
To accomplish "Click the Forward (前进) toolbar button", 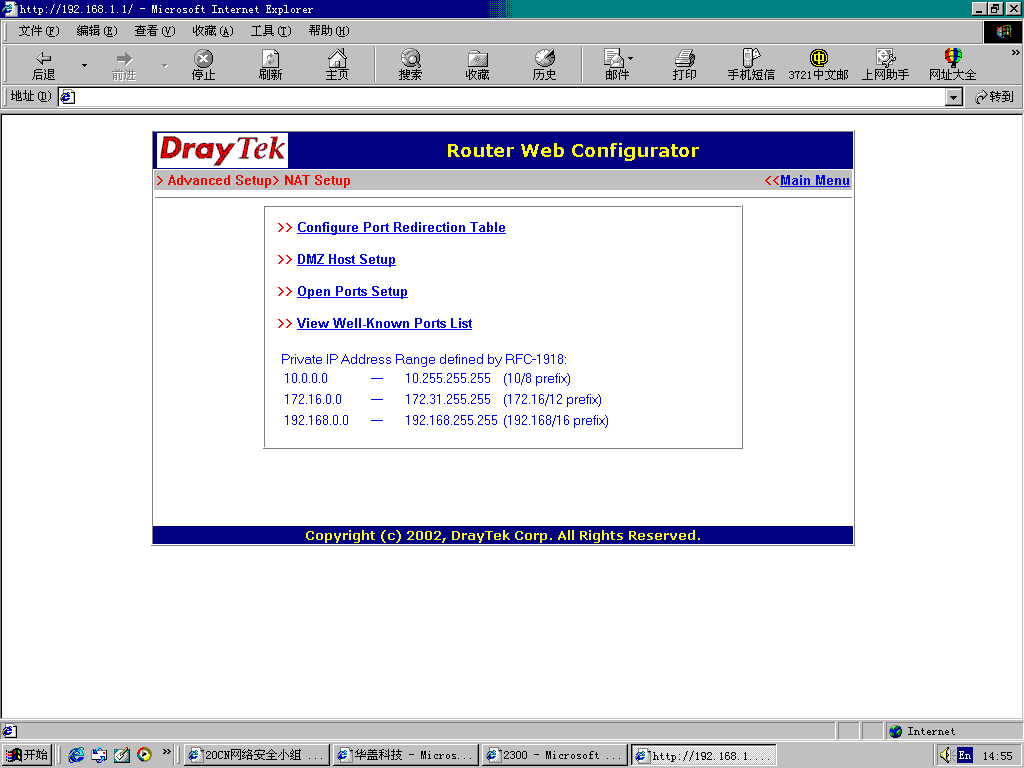I will click(x=123, y=65).
